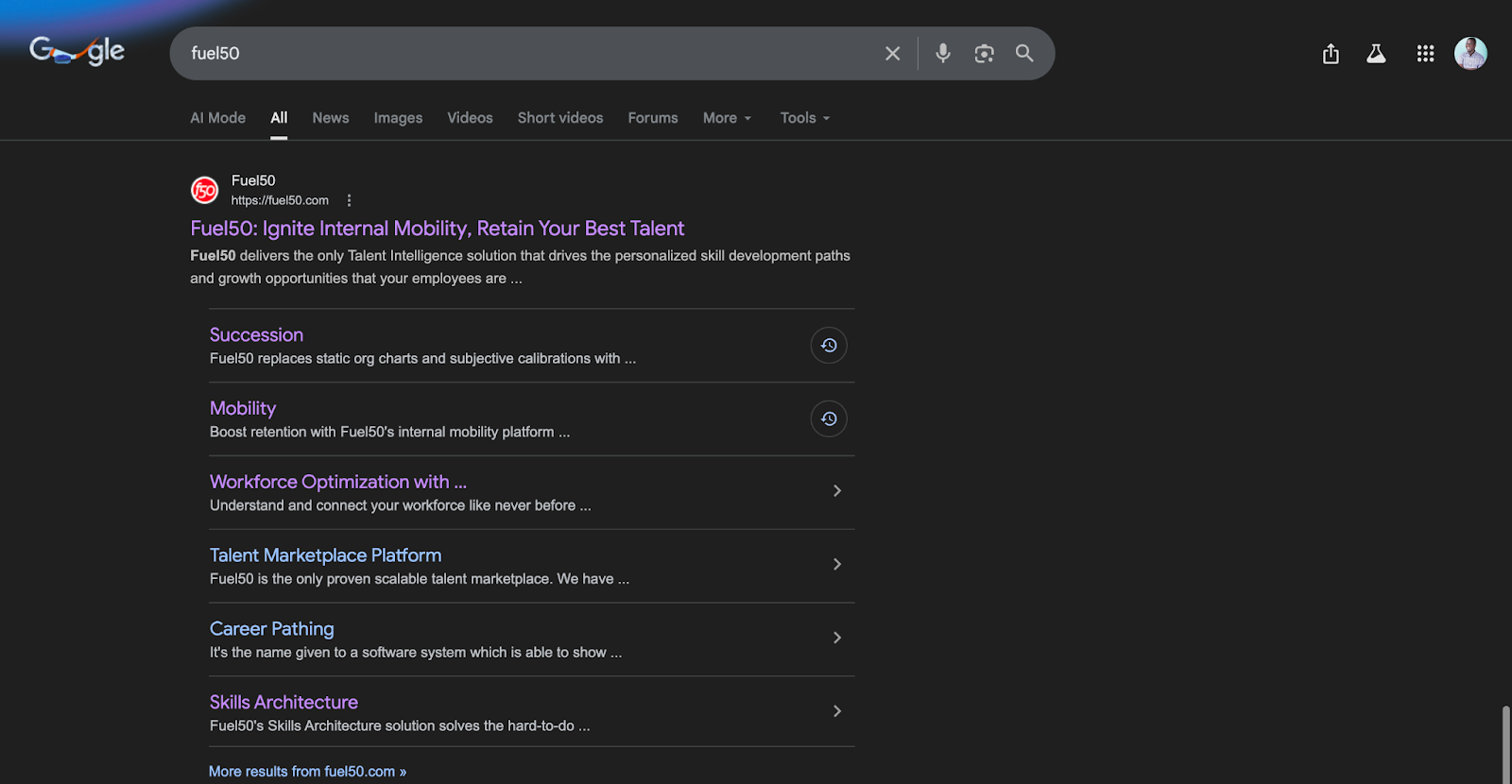Click 'Understand and connect your workforce' description
The height and width of the screenshot is (784, 1512).
pos(400,505)
